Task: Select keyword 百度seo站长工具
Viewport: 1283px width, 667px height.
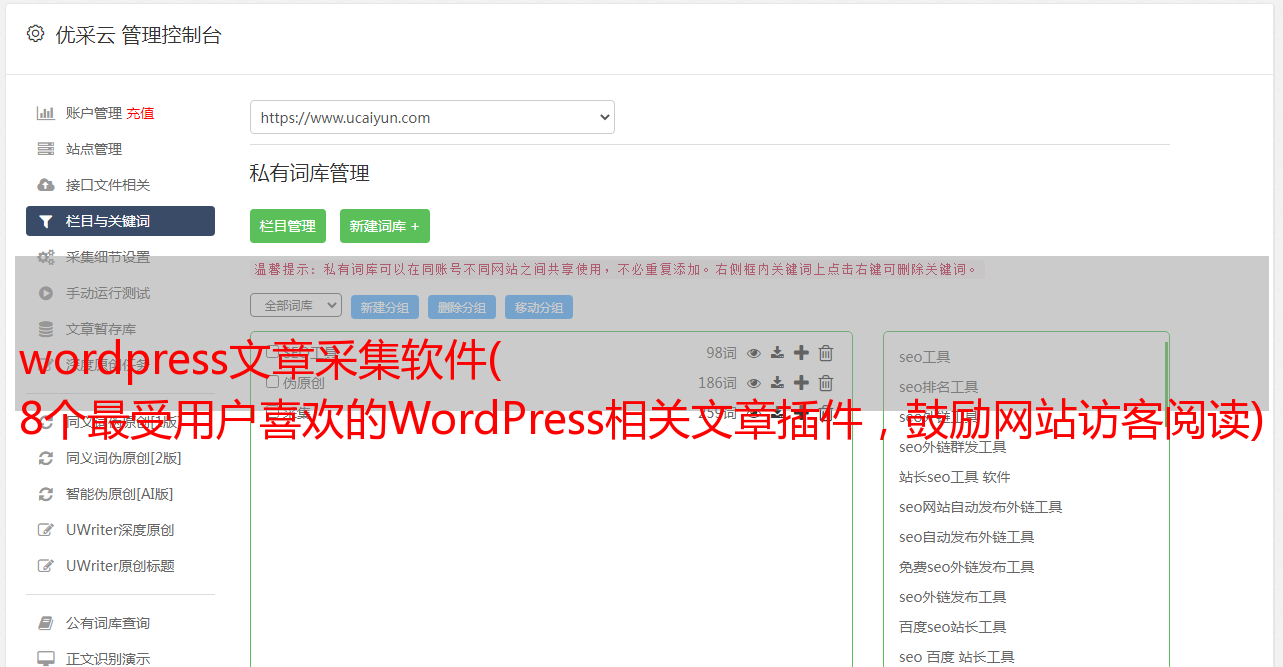Action: [953, 627]
